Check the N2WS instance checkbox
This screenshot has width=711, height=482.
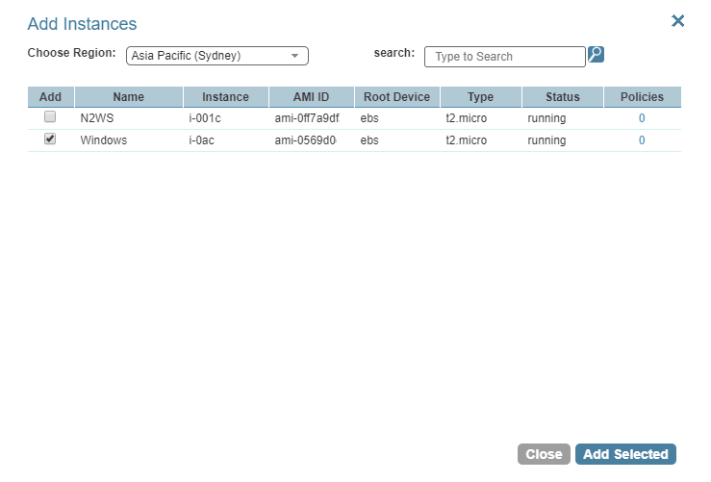50,118
